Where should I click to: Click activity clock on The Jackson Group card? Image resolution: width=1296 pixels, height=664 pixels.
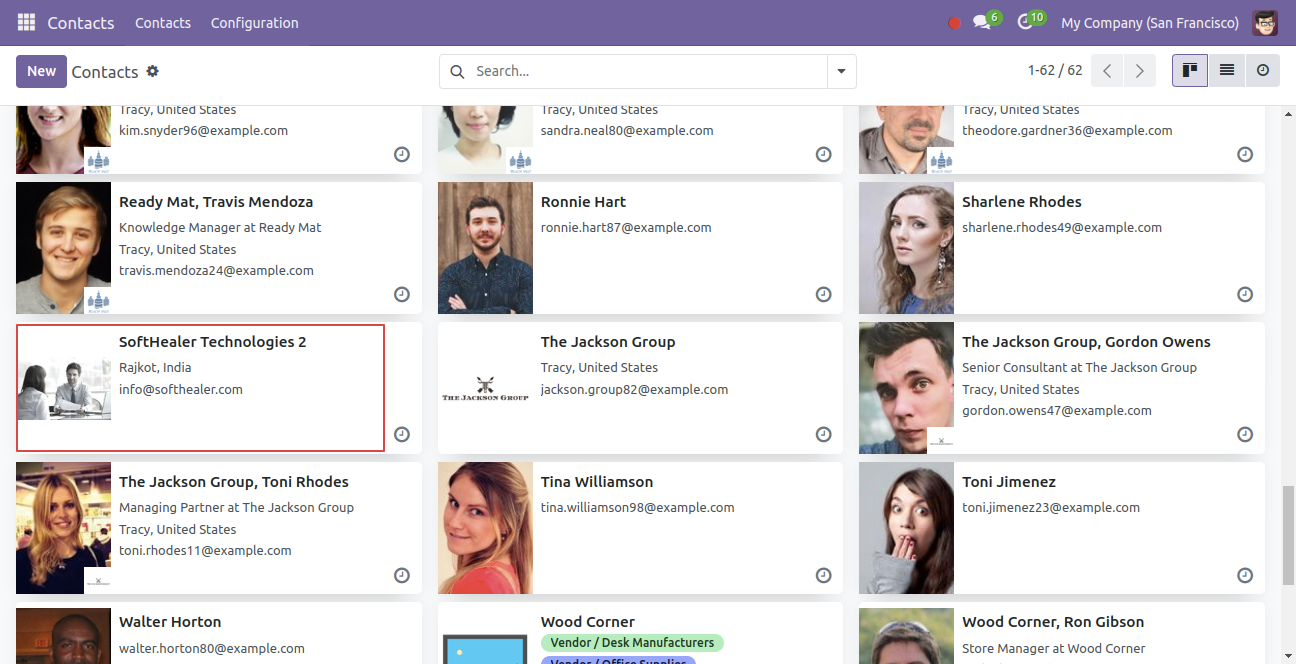pyautogui.click(x=823, y=434)
